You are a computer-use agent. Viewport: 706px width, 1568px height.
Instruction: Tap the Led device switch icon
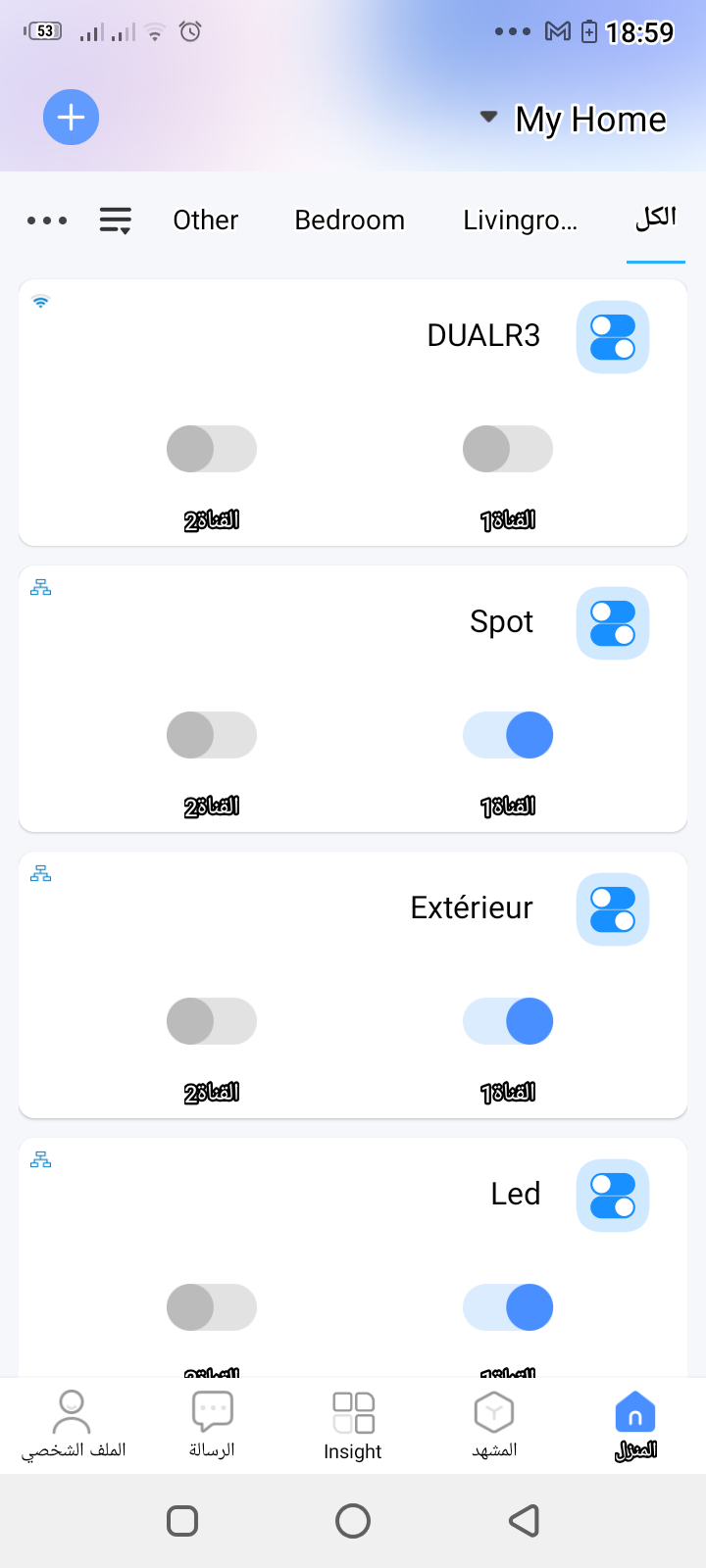[613, 1196]
